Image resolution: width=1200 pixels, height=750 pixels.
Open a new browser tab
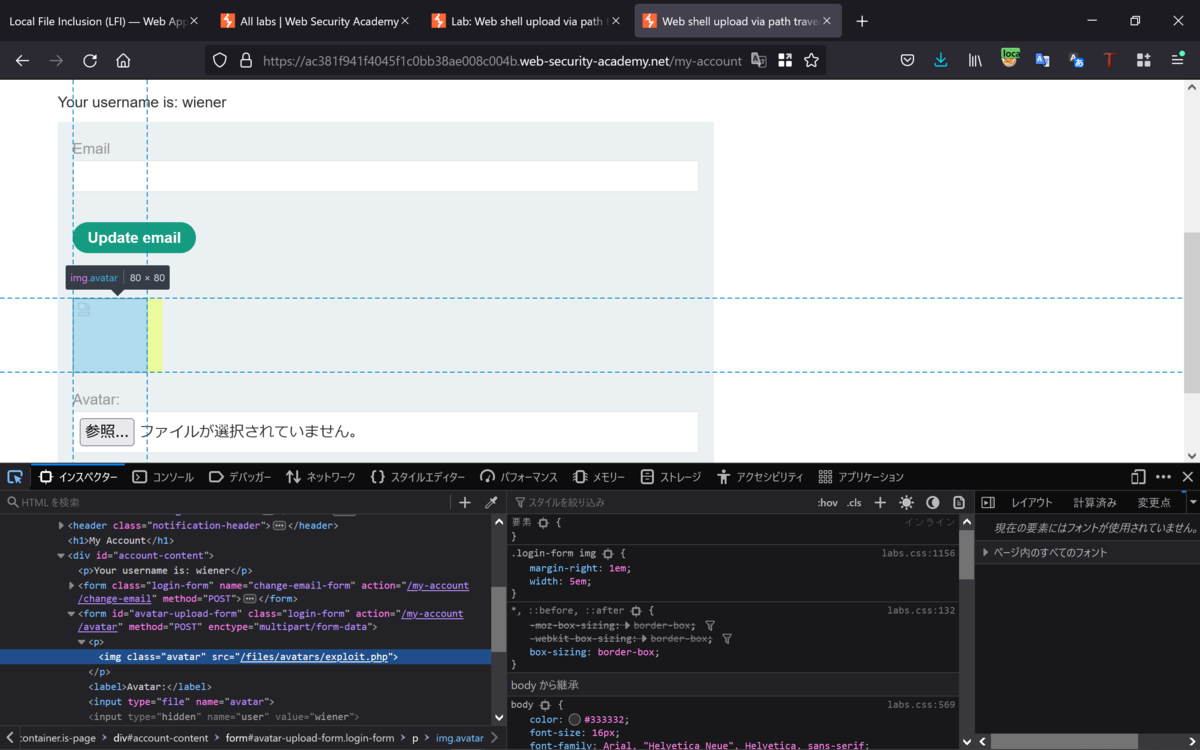[862, 21]
